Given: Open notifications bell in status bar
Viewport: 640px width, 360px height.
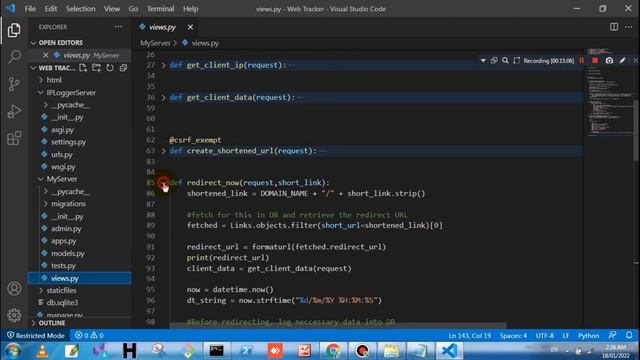Looking at the screenshot, I should [629, 335].
